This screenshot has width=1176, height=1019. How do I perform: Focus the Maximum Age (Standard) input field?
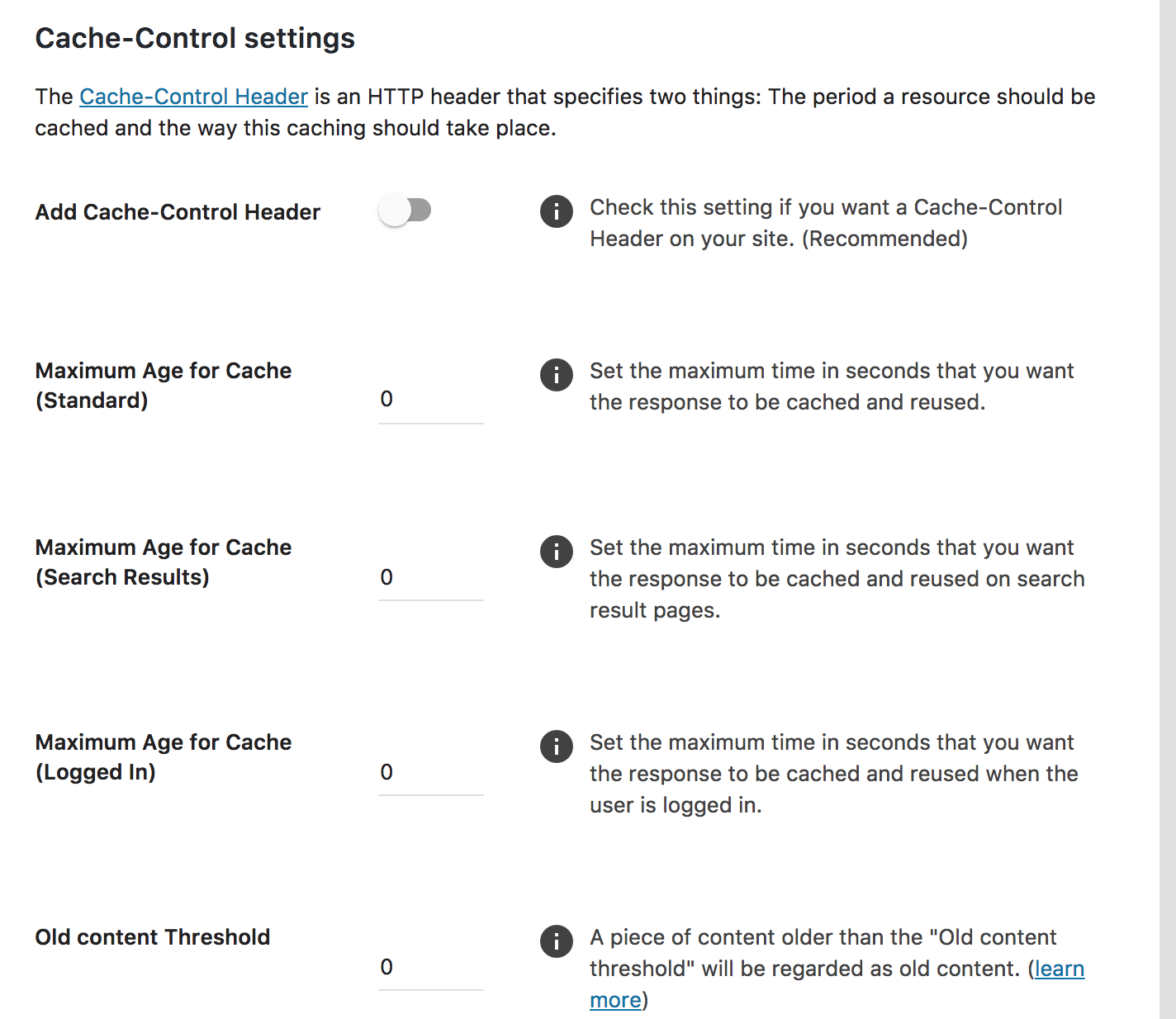tap(430, 400)
